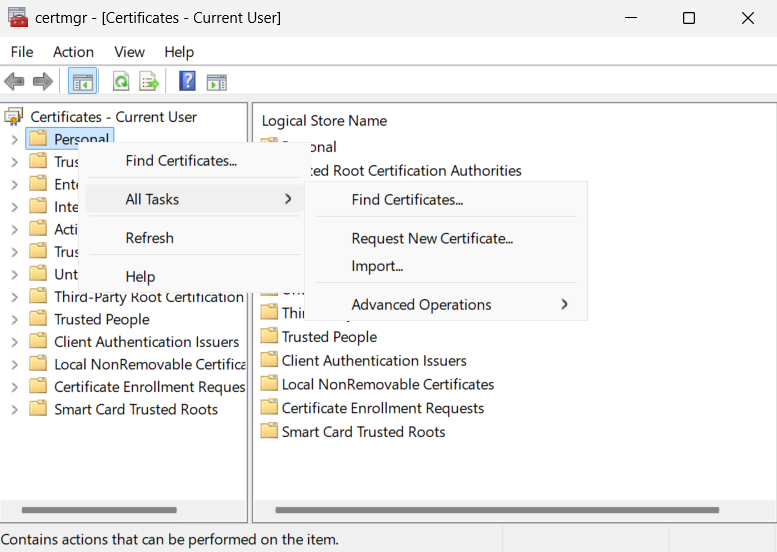This screenshot has height=552, width=777.
Task: Click the Logical Store Name column header
Action: [324, 121]
